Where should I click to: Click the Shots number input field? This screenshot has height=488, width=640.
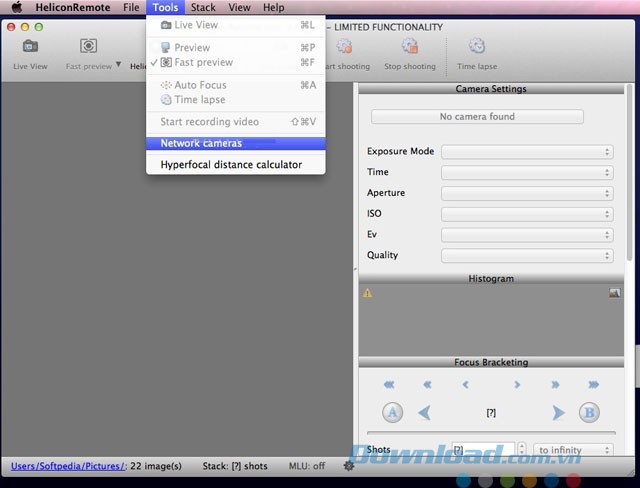[482, 450]
